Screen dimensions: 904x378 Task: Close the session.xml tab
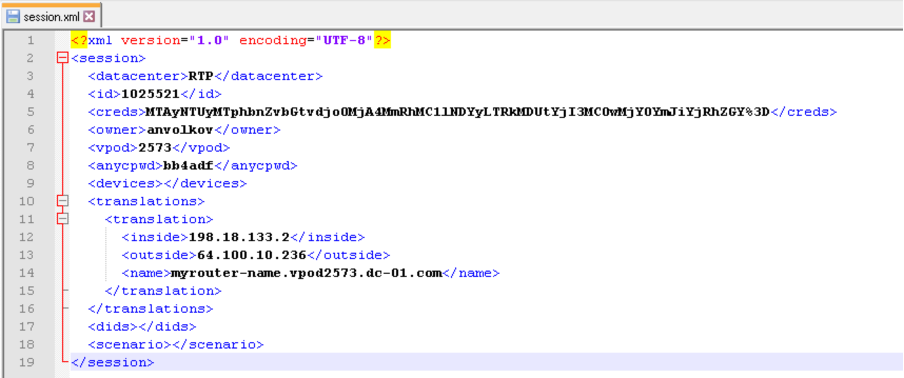coord(89,16)
